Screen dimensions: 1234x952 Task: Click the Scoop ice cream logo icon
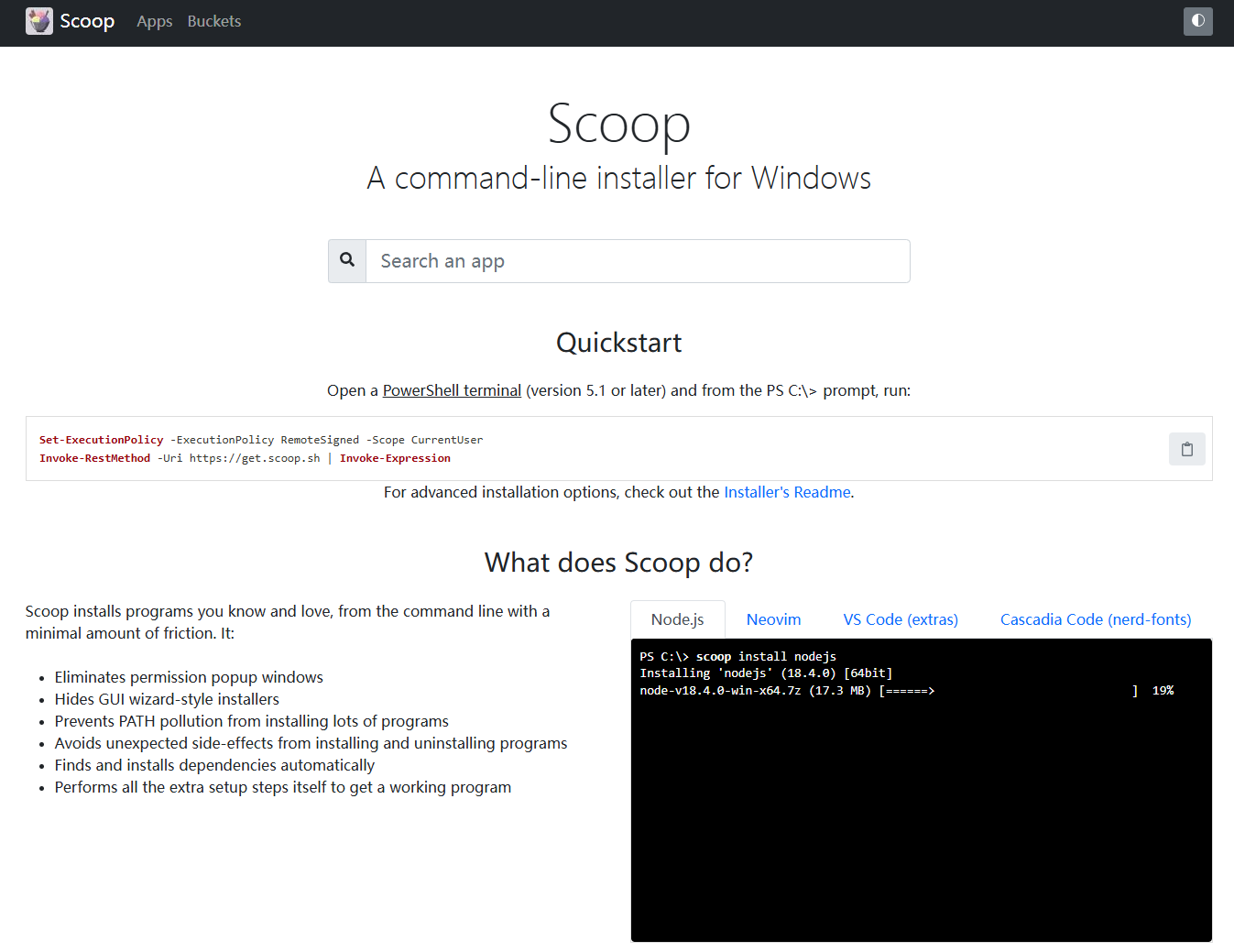pos(38,21)
